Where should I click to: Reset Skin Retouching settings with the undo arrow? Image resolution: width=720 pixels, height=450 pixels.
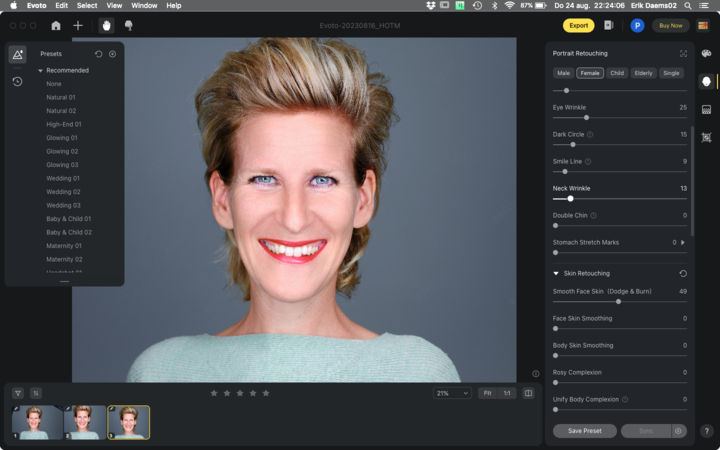(x=683, y=273)
